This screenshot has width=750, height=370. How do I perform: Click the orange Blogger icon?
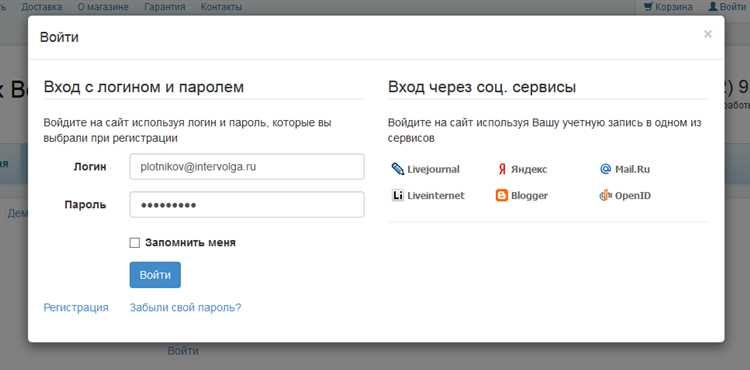point(502,195)
